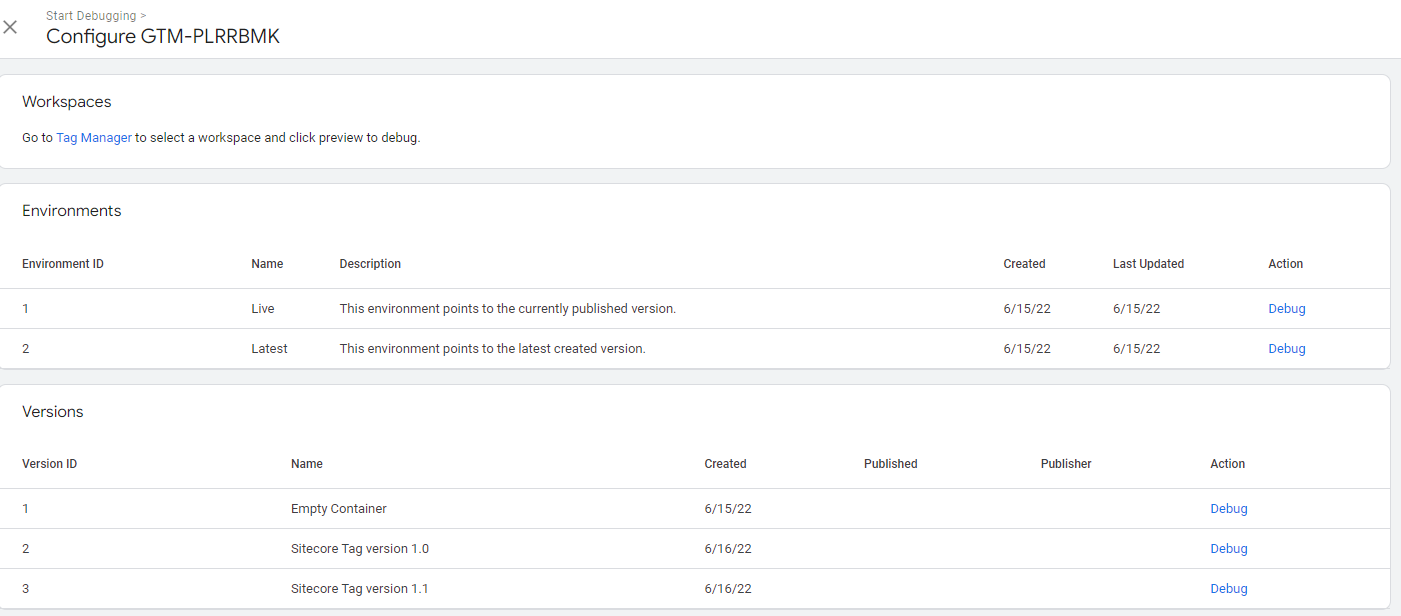Debug the Live environment

click(1286, 309)
